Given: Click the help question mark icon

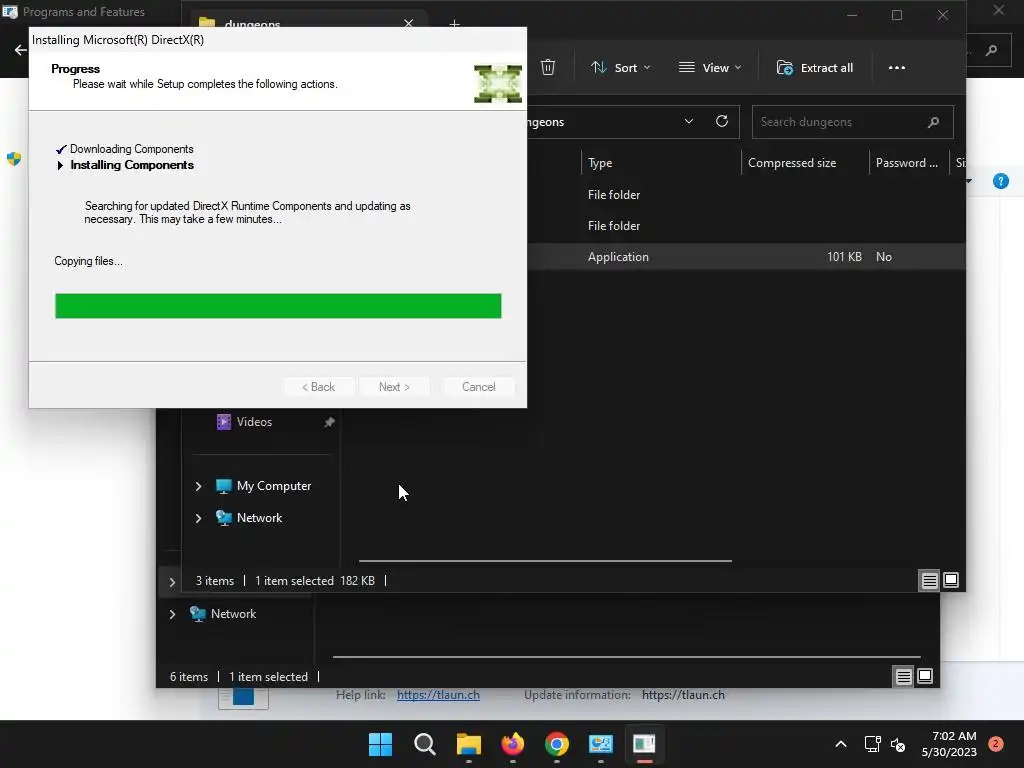Looking at the screenshot, I should click(x=1000, y=181).
